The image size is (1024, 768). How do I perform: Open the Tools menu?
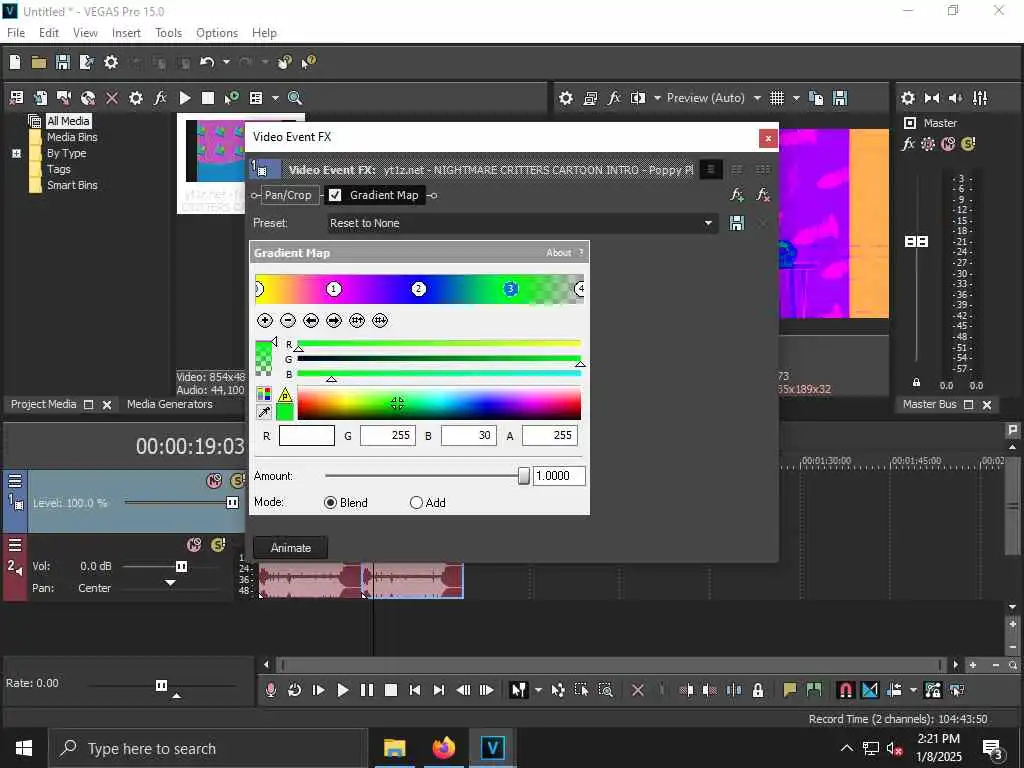[168, 33]
